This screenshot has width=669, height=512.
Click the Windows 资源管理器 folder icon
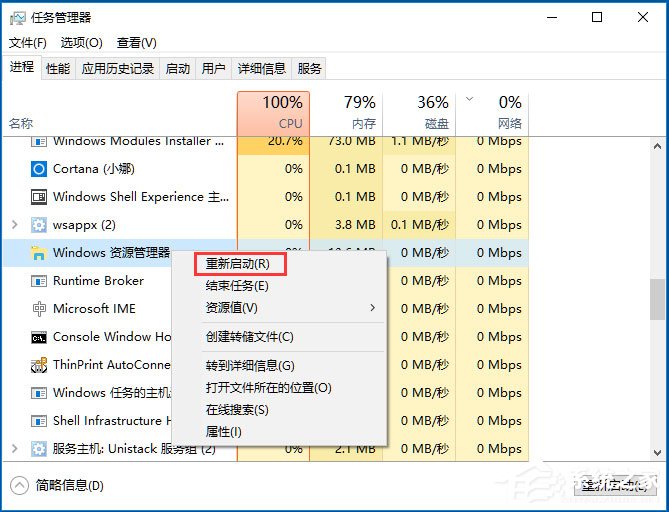39,253
